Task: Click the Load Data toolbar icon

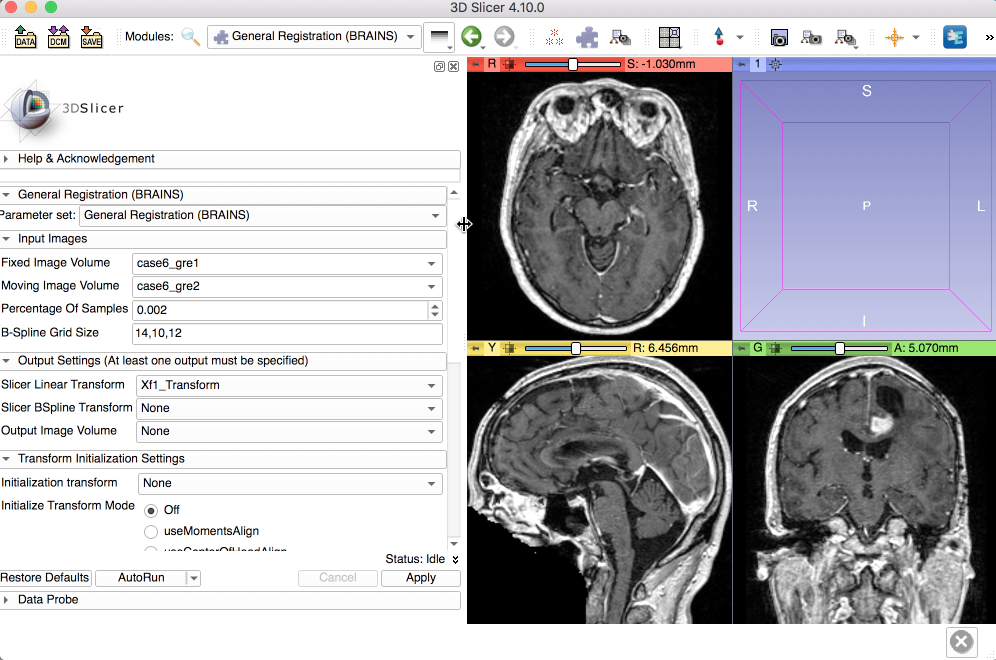Action: click(x=25, y=38)
